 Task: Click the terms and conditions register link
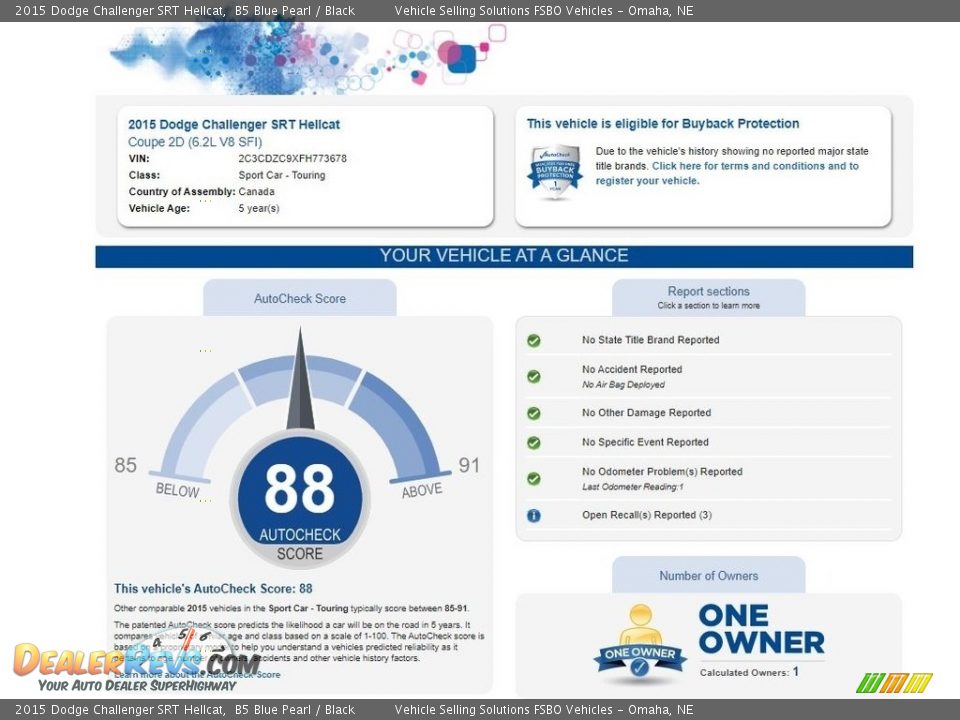pos(727,173)
